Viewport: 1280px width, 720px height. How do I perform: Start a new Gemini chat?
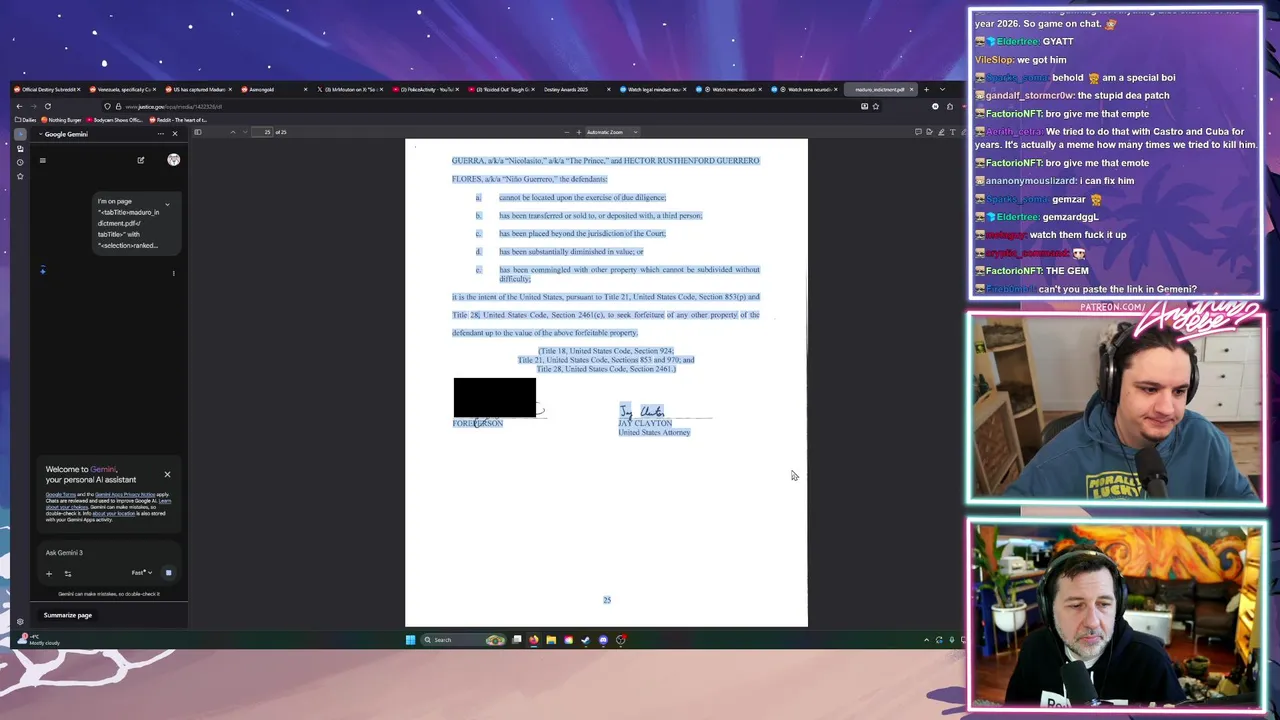pos(141,160)
